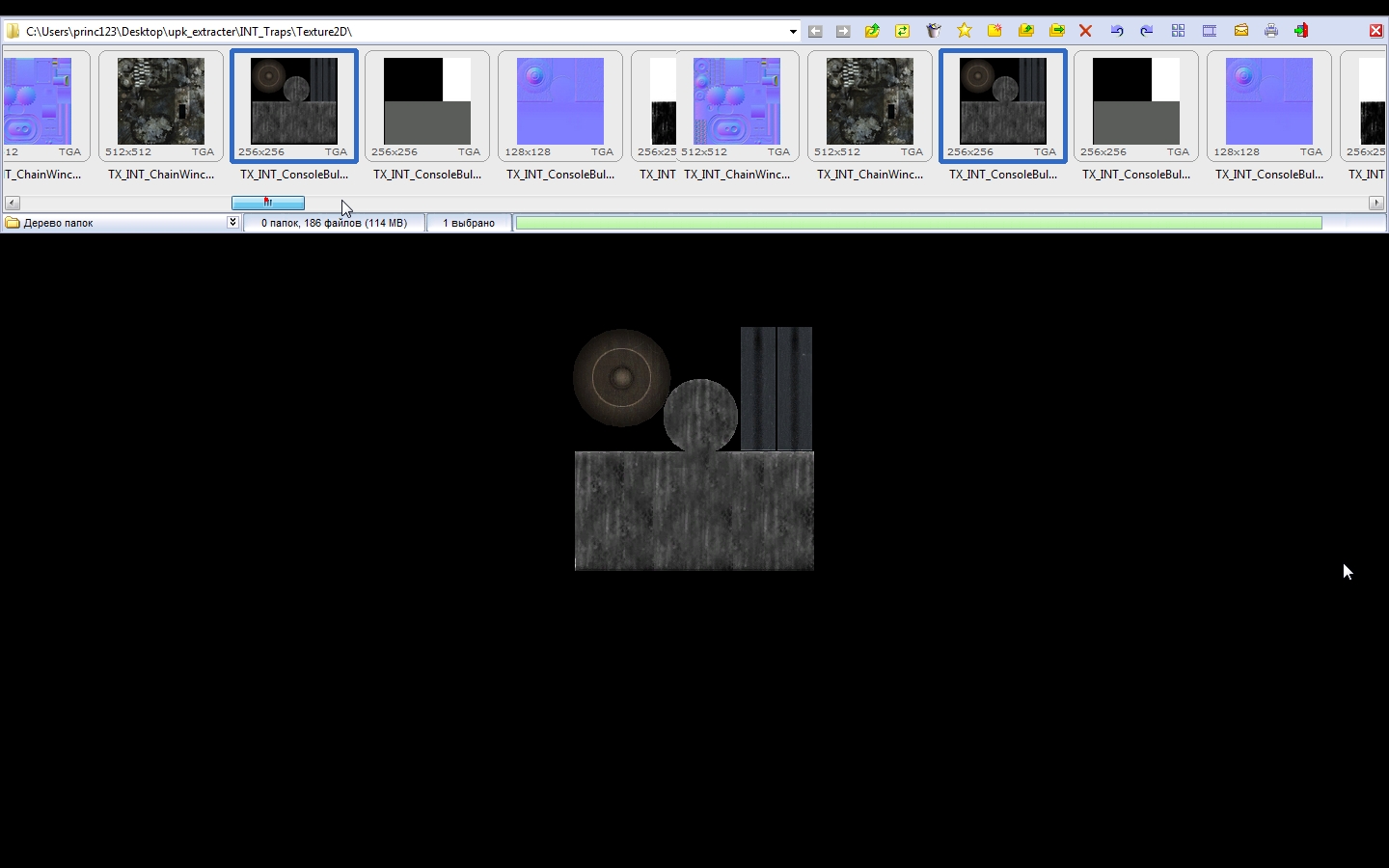Open favorites with the yellow star icon
This screenshot has height=868, width=1389.
964,31
